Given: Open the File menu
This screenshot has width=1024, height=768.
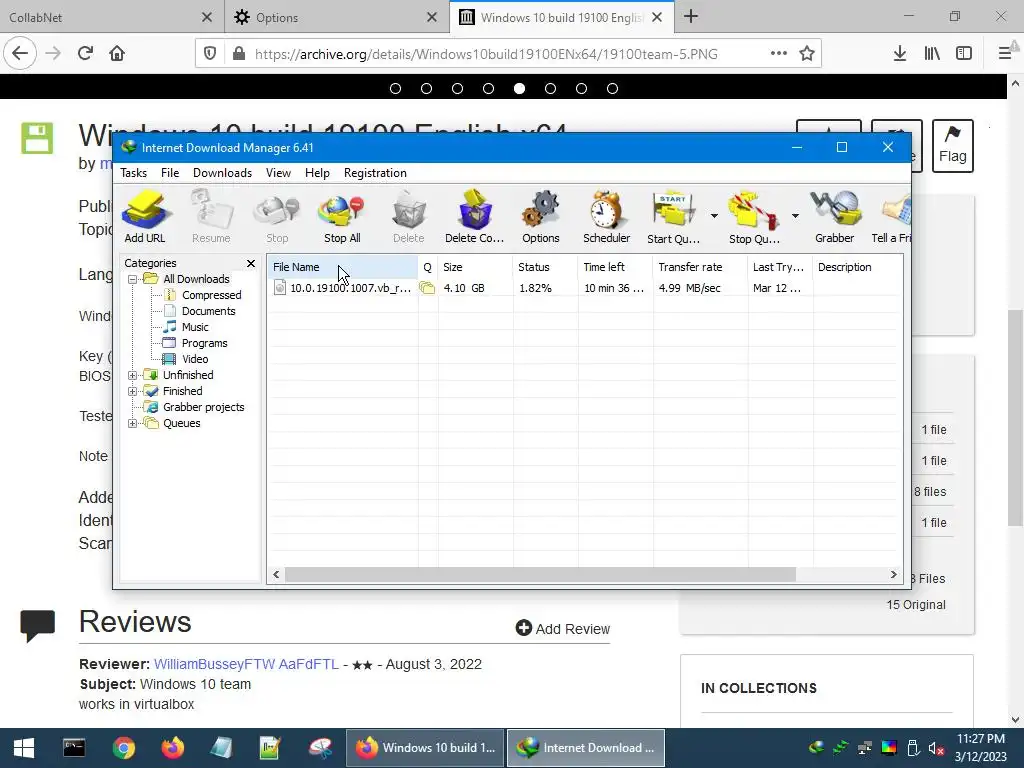Looking at the screenshot, I should [x=170, y=173].
